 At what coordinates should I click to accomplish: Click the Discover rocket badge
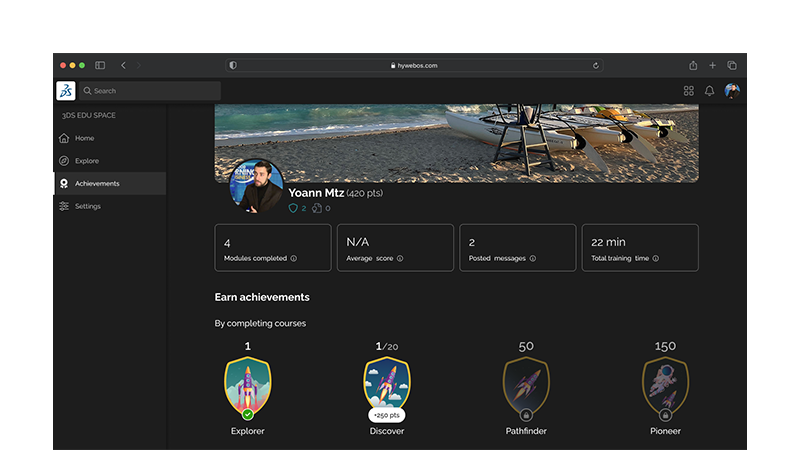(x=386, y=385)
